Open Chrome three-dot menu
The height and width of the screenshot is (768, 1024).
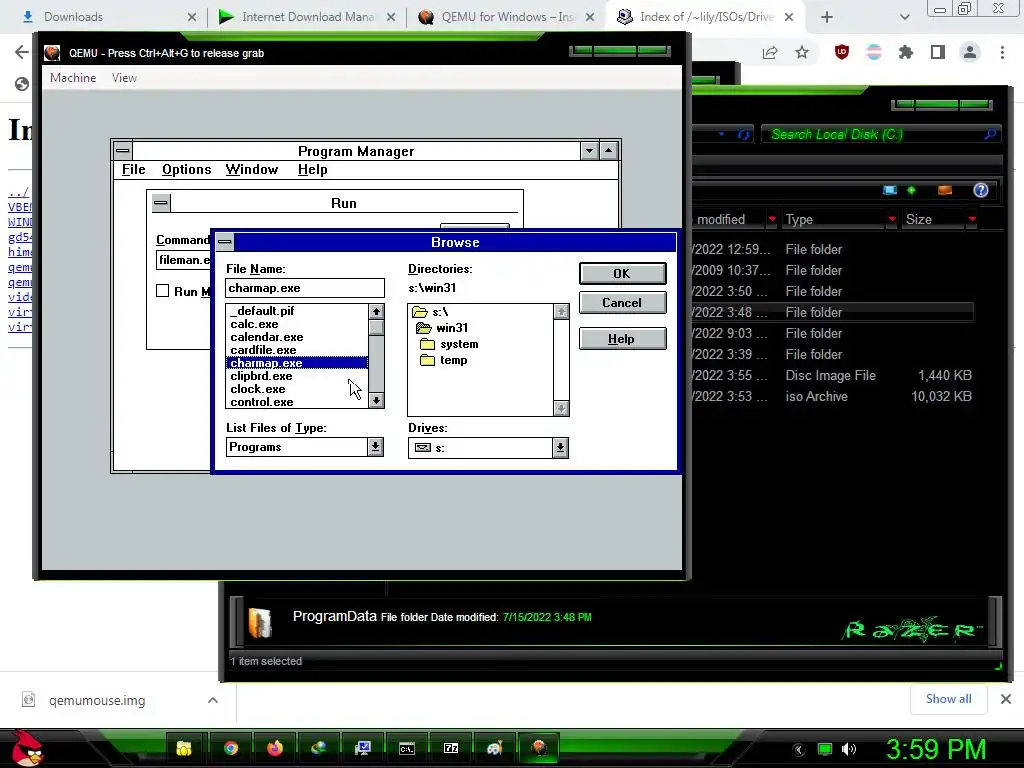coord(1002,52)
